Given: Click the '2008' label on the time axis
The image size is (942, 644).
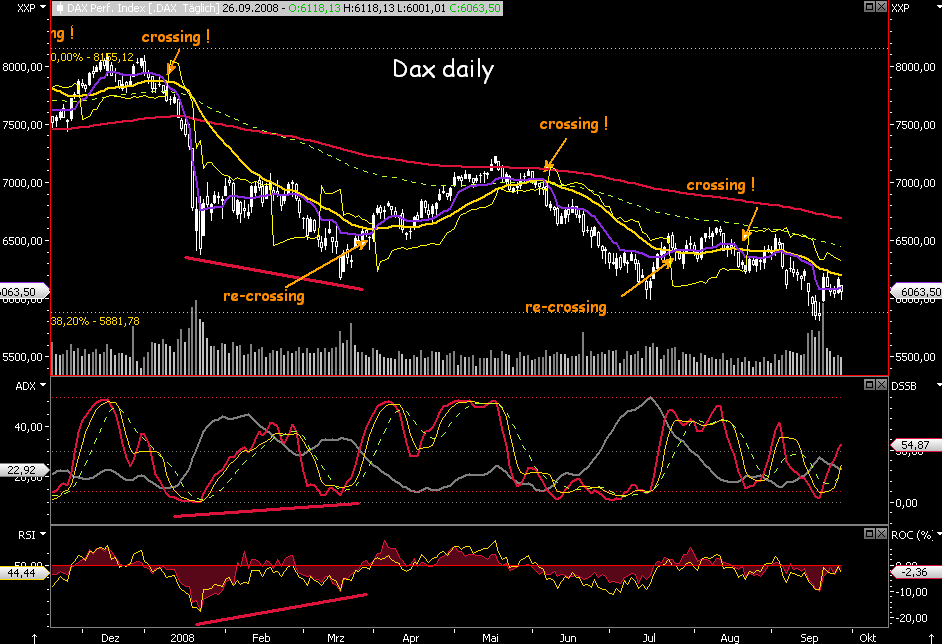Looking at the screenshot, I should point(183,638).
